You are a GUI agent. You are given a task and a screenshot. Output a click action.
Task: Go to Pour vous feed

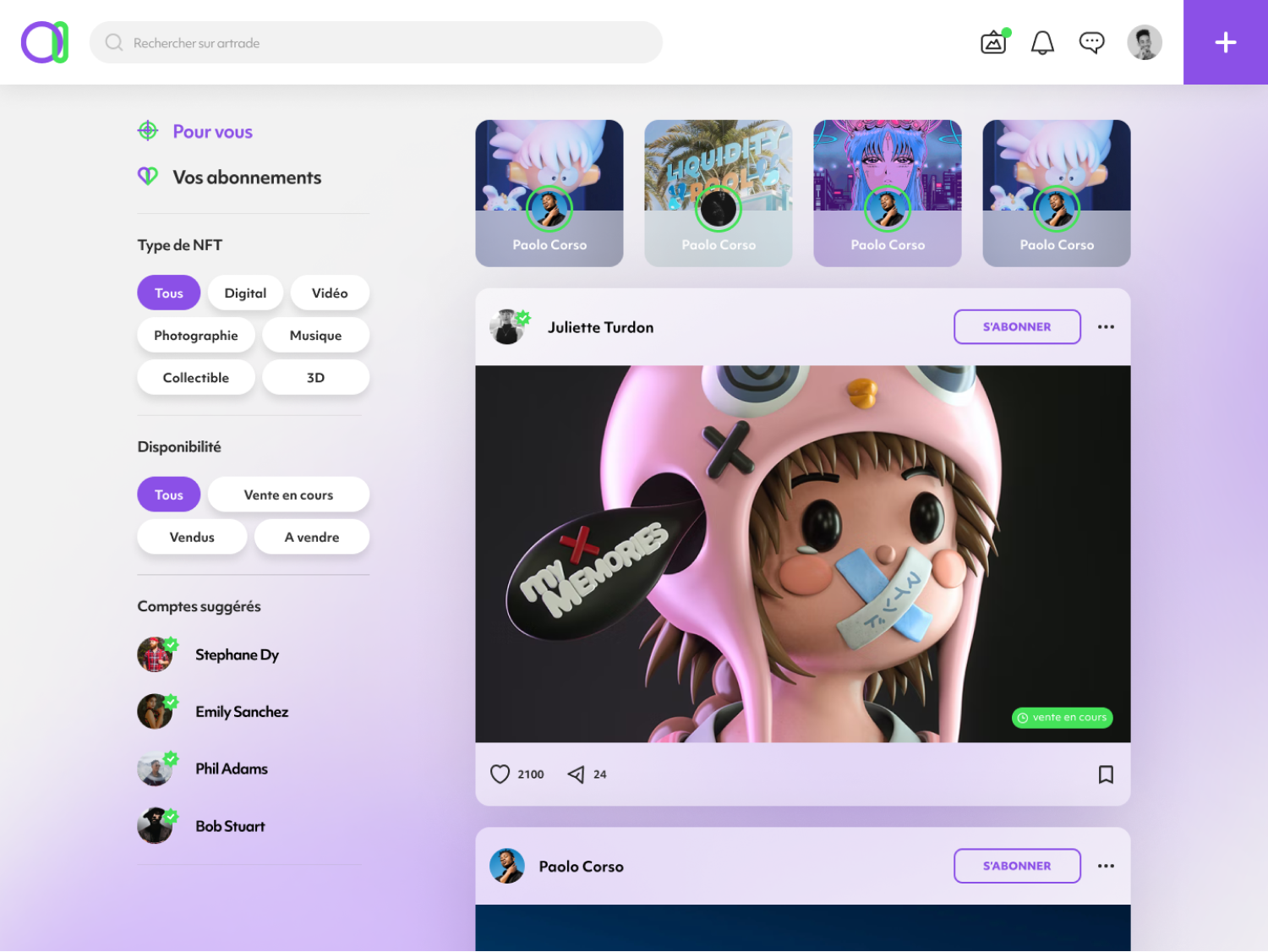[x=213, y=131]
